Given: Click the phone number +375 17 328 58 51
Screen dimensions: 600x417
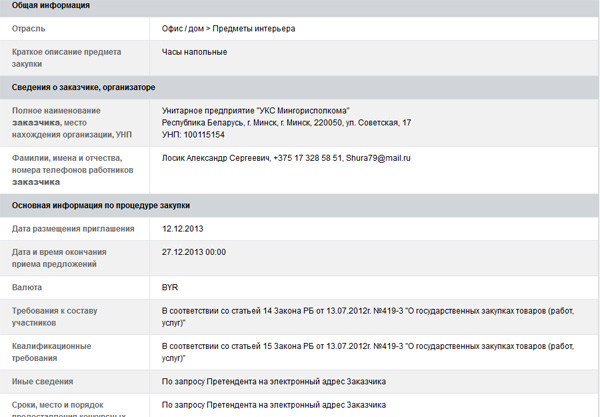Looking at the screenshot, I should [x=308, y=158].
